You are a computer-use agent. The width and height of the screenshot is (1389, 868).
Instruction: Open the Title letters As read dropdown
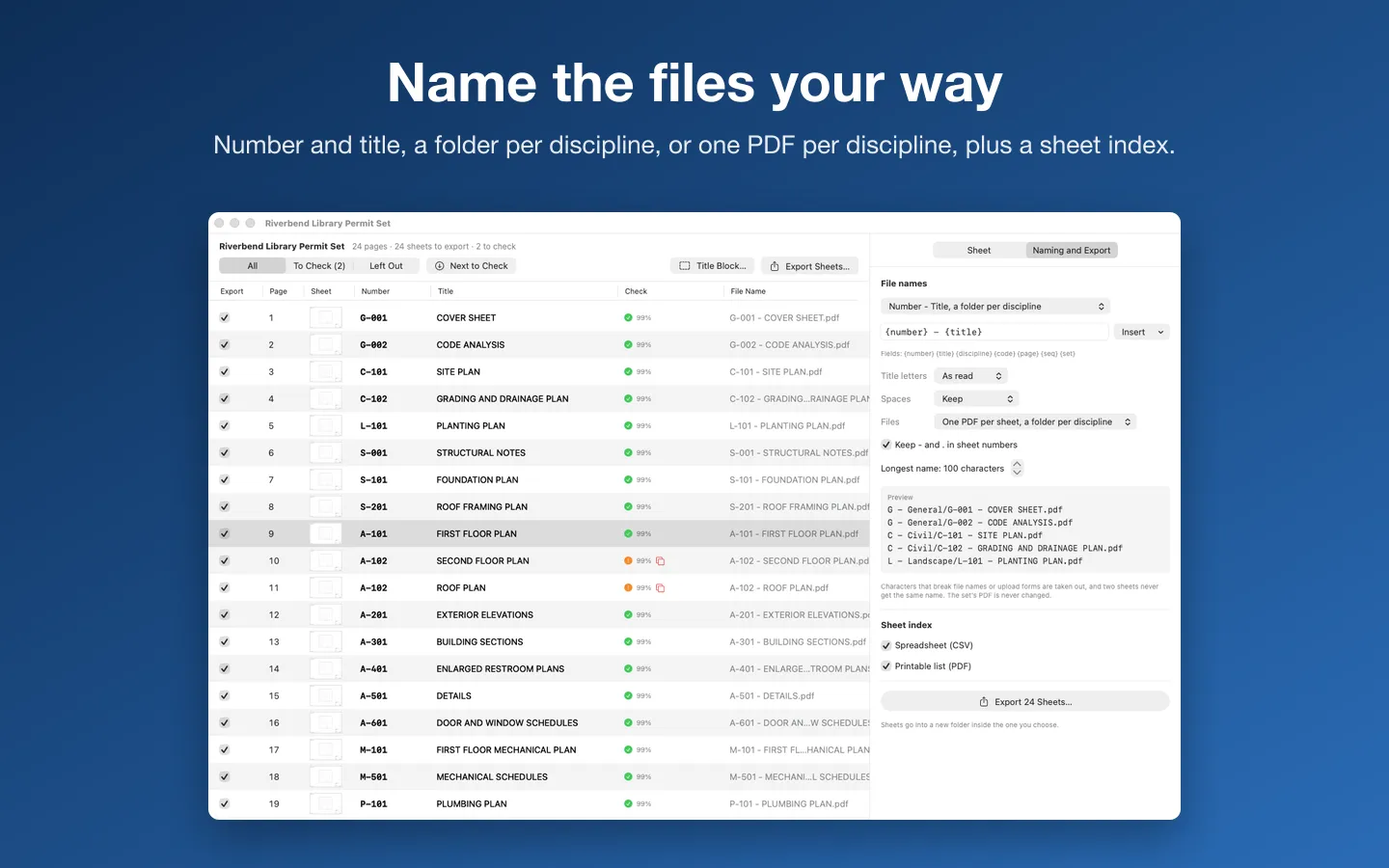pyautogui.click(x=970, y=376)
